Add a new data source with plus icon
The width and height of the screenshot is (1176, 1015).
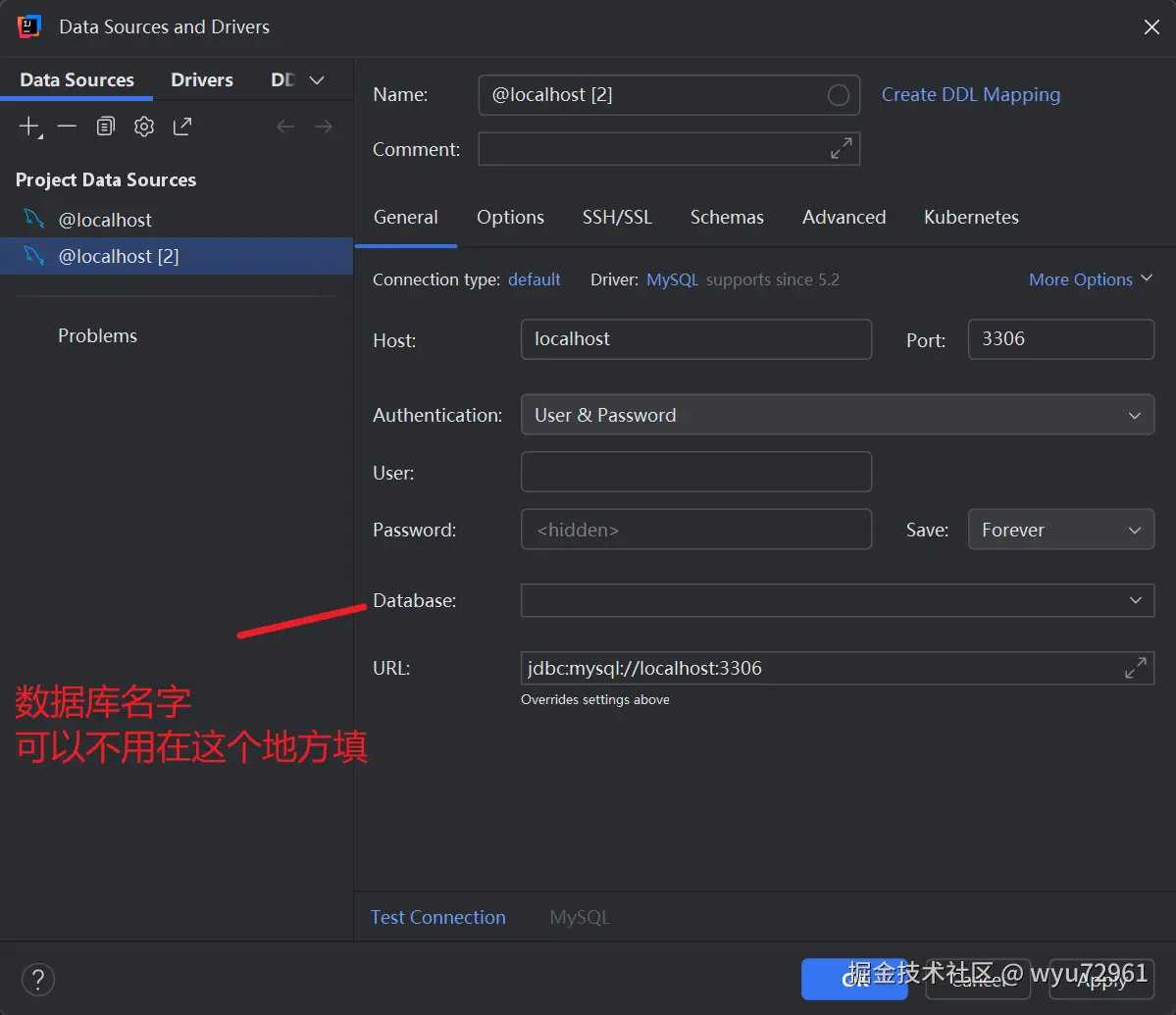pos(30,127)
